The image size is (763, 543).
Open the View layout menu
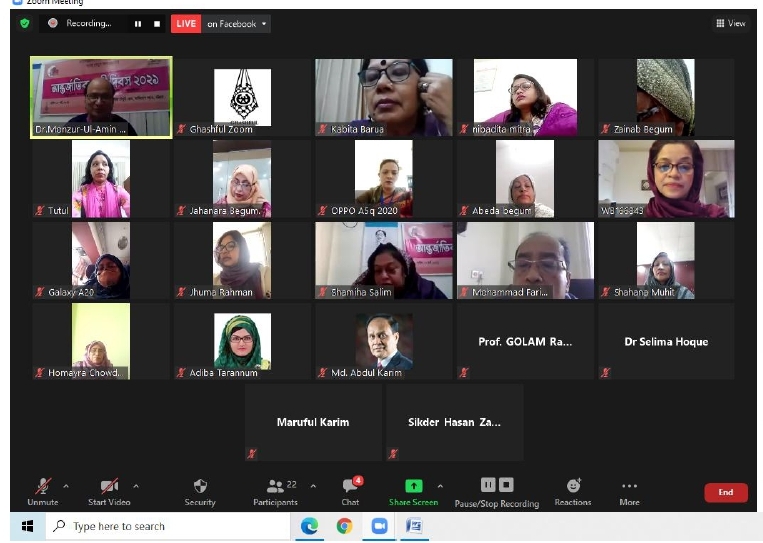point(731,23)
